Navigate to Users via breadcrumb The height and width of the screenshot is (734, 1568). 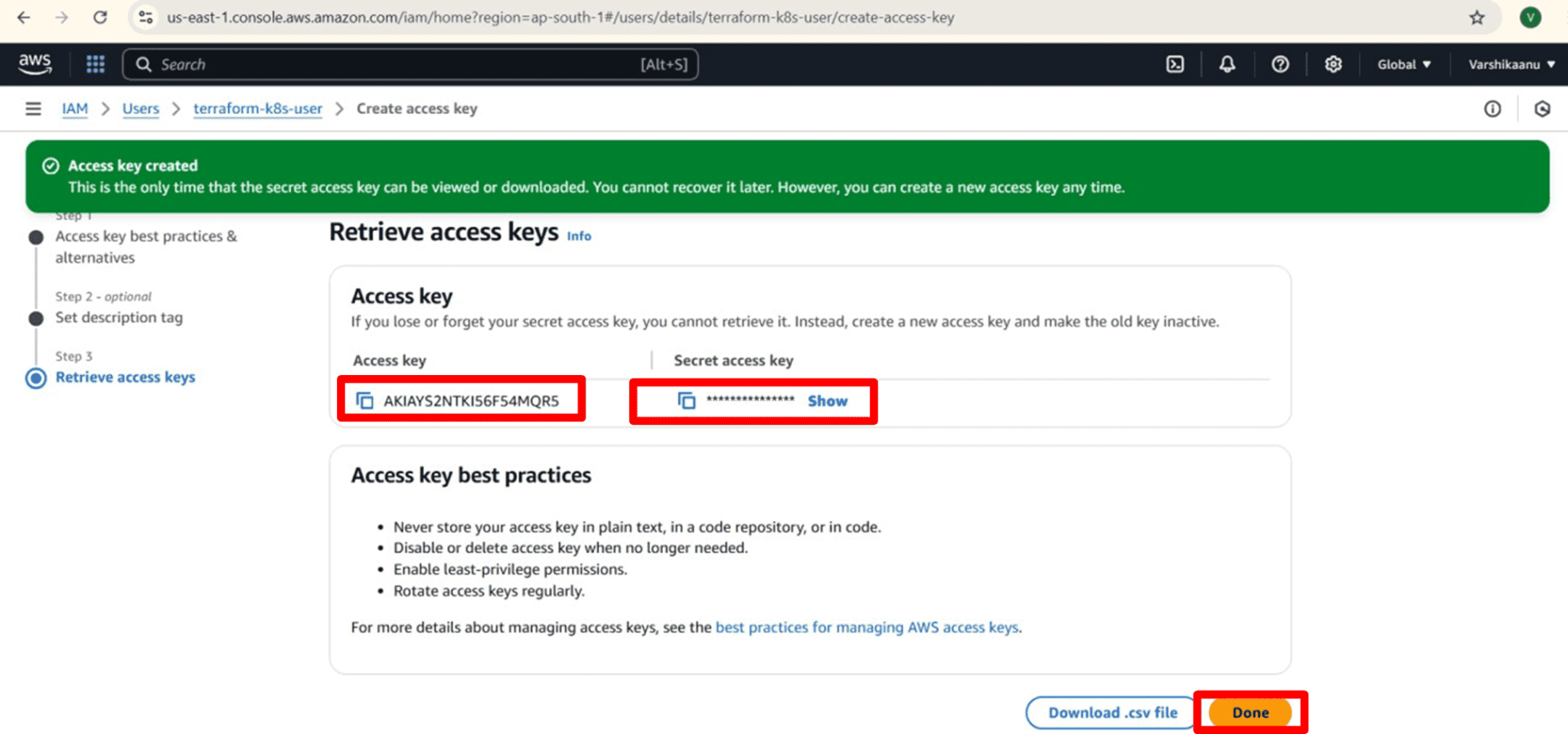point(140,109)
